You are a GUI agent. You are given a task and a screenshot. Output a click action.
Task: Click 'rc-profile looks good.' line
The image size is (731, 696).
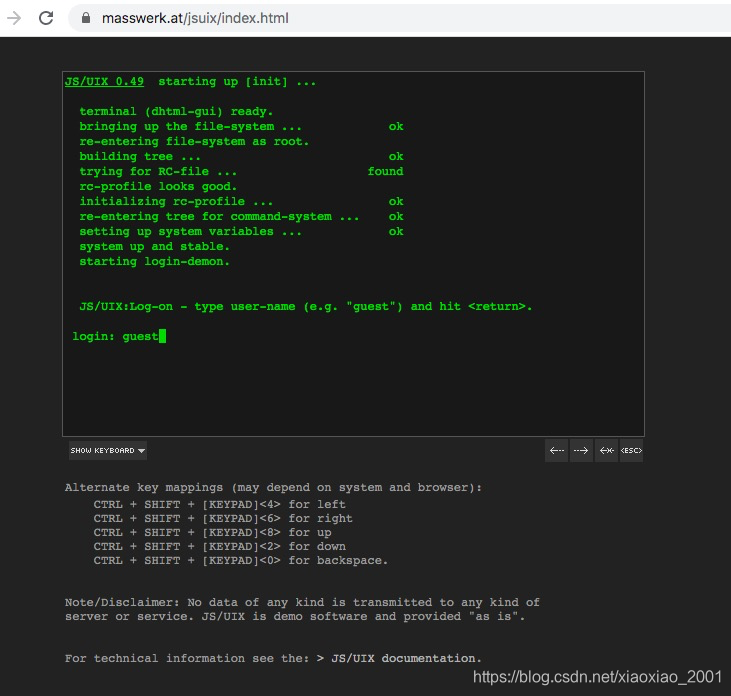(158, 186)
